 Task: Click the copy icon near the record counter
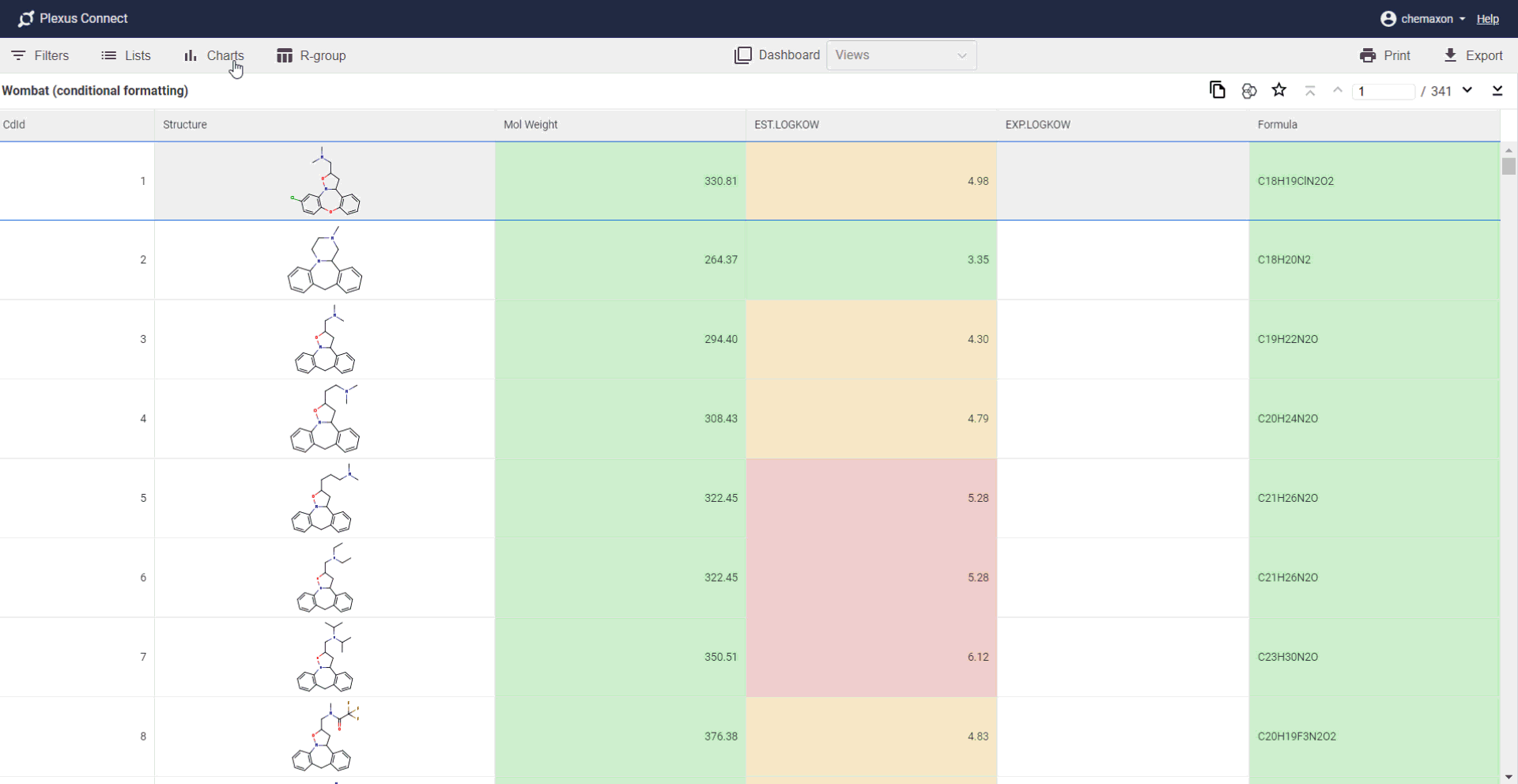1218,90
